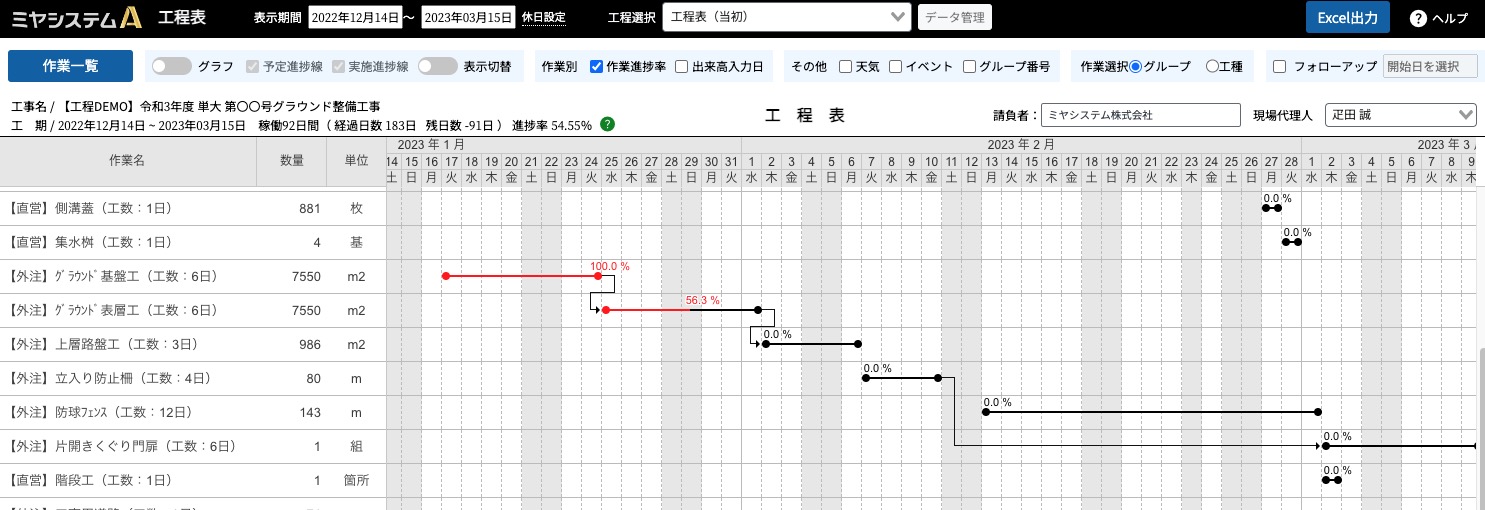This screenshot has width=1485, height=510.
Task: Click the green progress-rate info icon
Action: (x=607, y=125)
